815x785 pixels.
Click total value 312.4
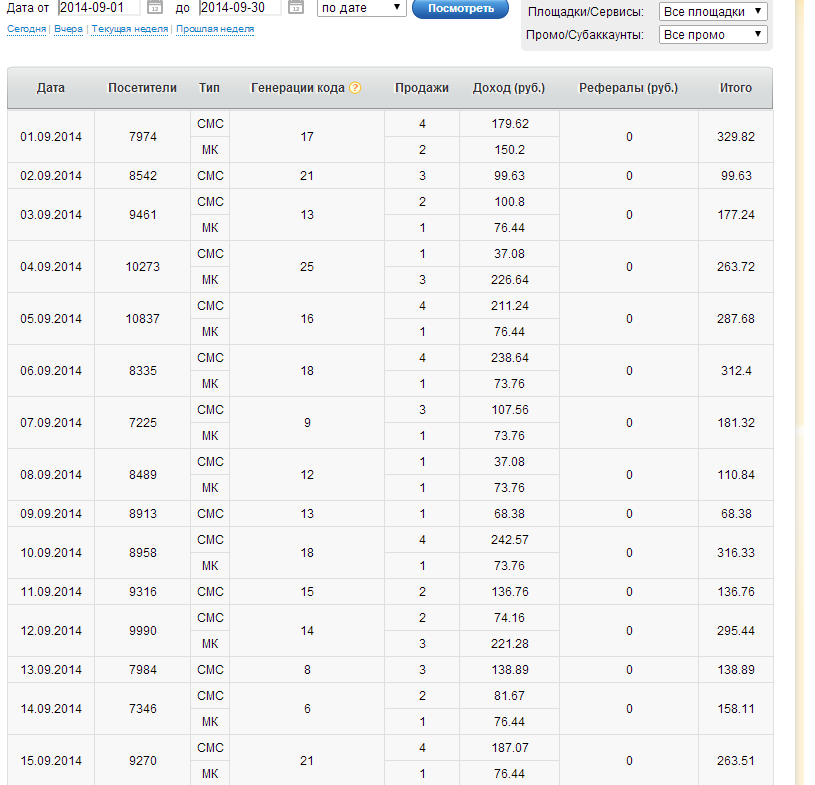point(736,371)
